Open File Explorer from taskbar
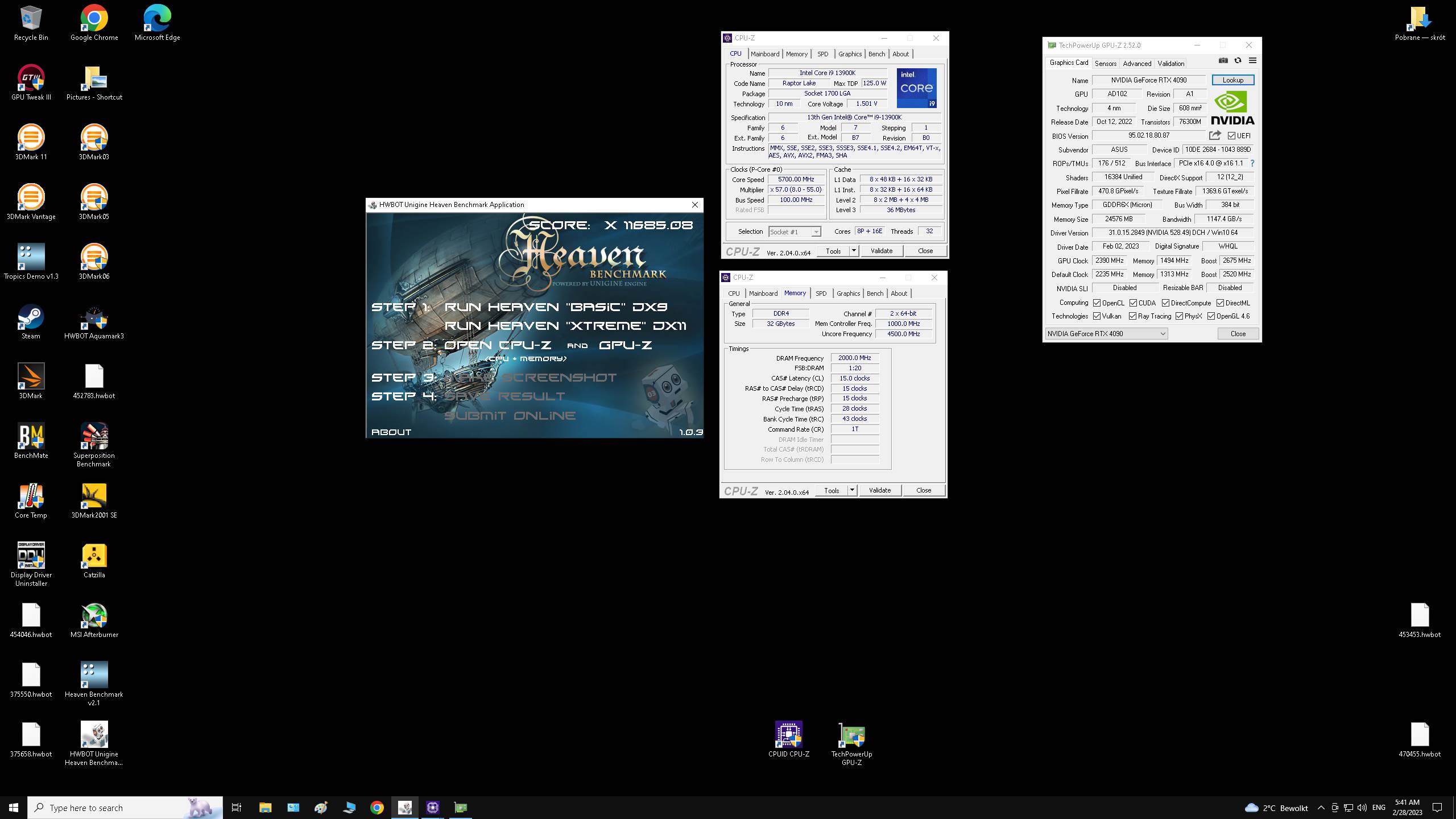The height and width of the screenshot is (819, 1456). point(265,808)
